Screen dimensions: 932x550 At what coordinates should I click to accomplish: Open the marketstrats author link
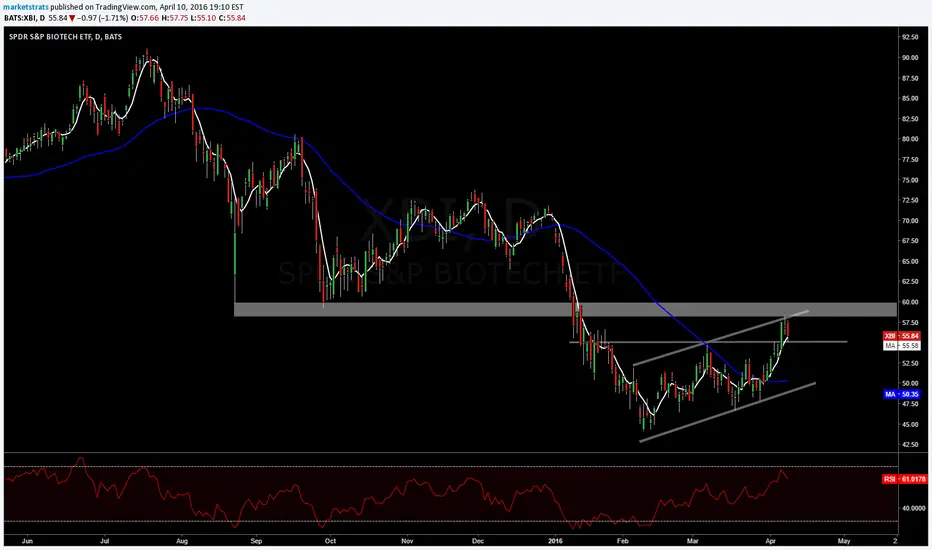tap(26, 7)
